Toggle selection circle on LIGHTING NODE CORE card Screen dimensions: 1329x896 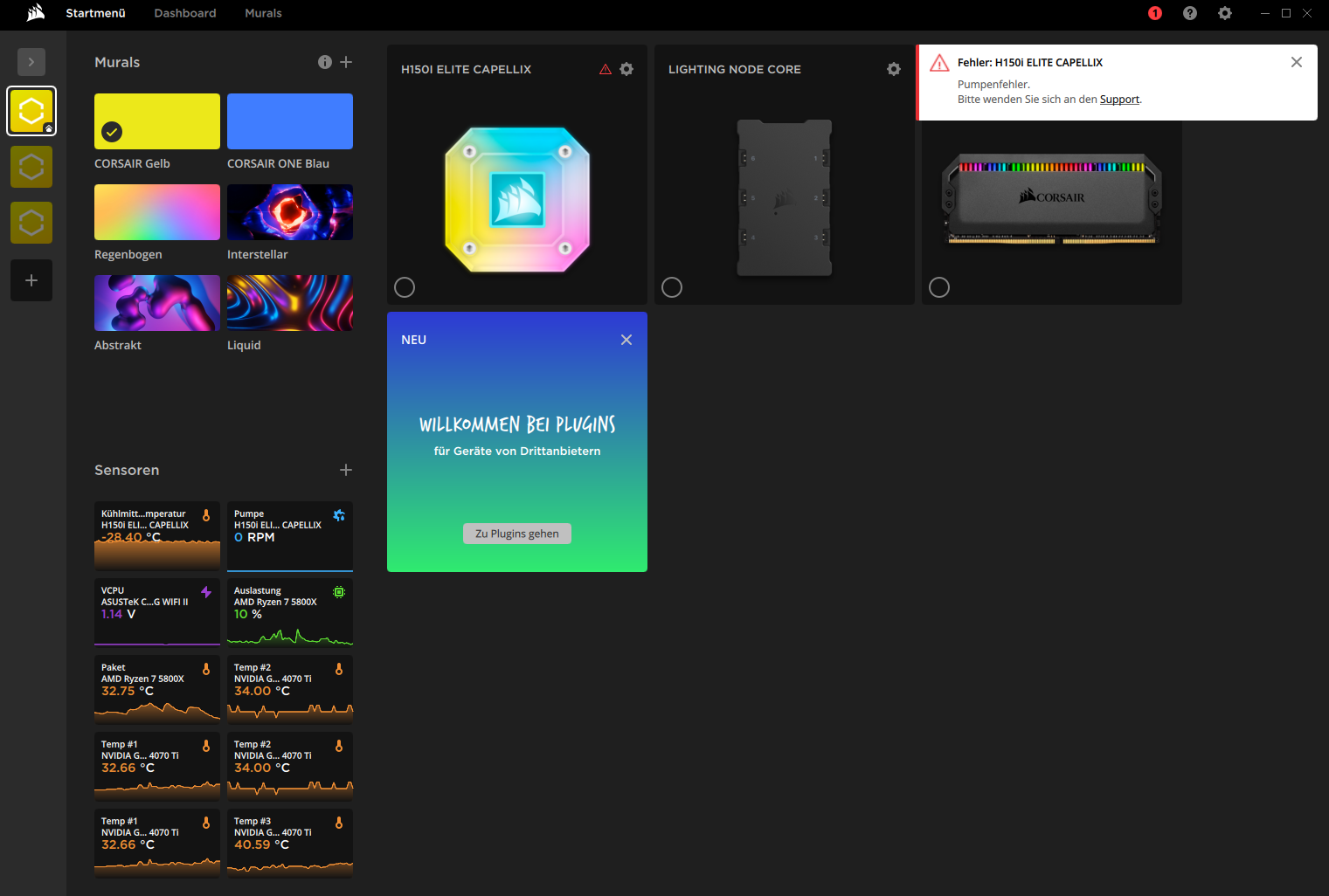click(672, 287)
